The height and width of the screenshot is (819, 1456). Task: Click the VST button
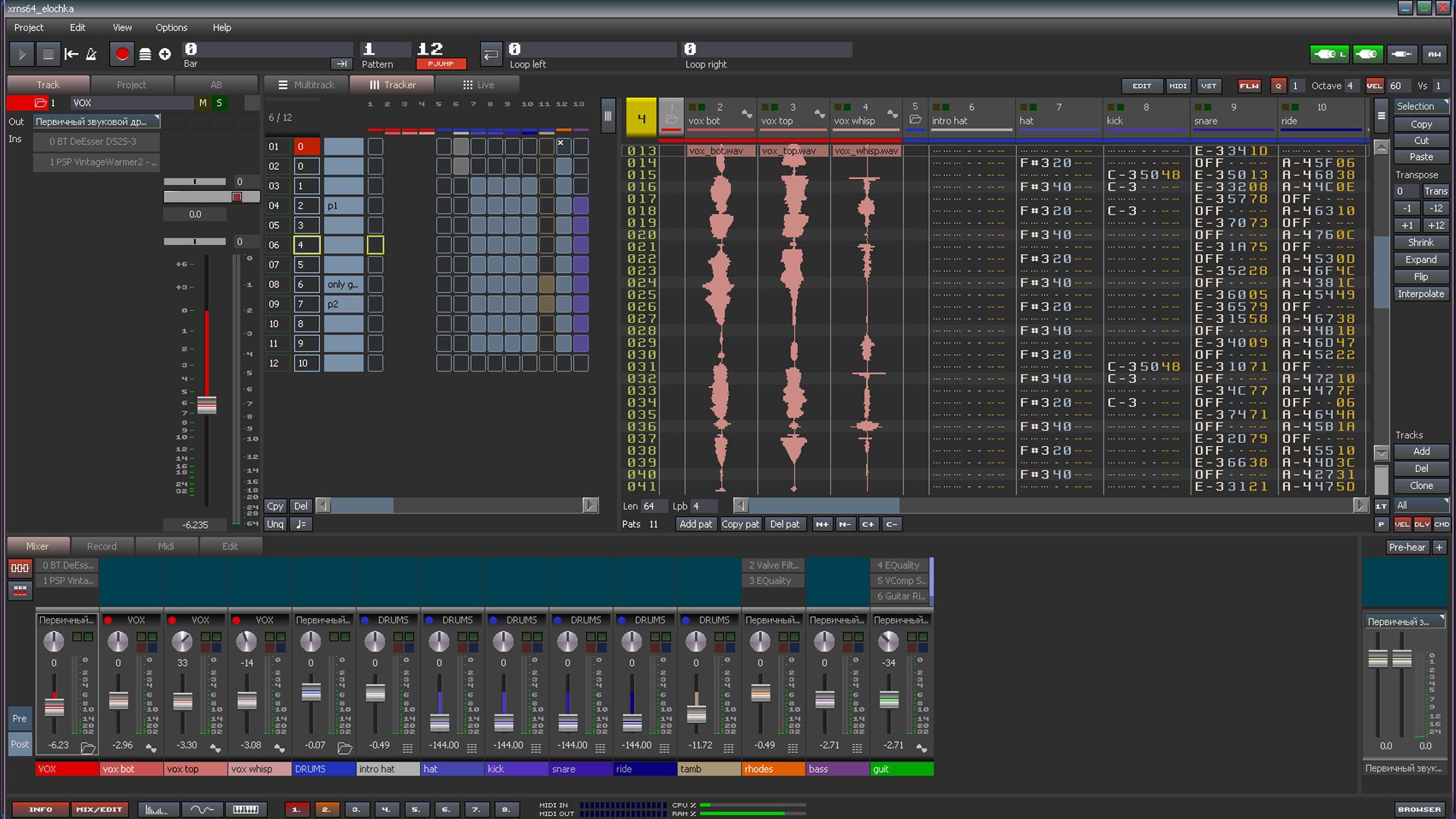pos(1209,86)
